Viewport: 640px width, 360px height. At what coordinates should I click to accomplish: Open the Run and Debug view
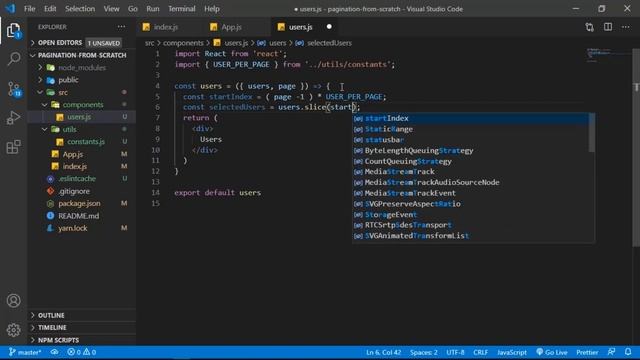click(x=13, y=118)
